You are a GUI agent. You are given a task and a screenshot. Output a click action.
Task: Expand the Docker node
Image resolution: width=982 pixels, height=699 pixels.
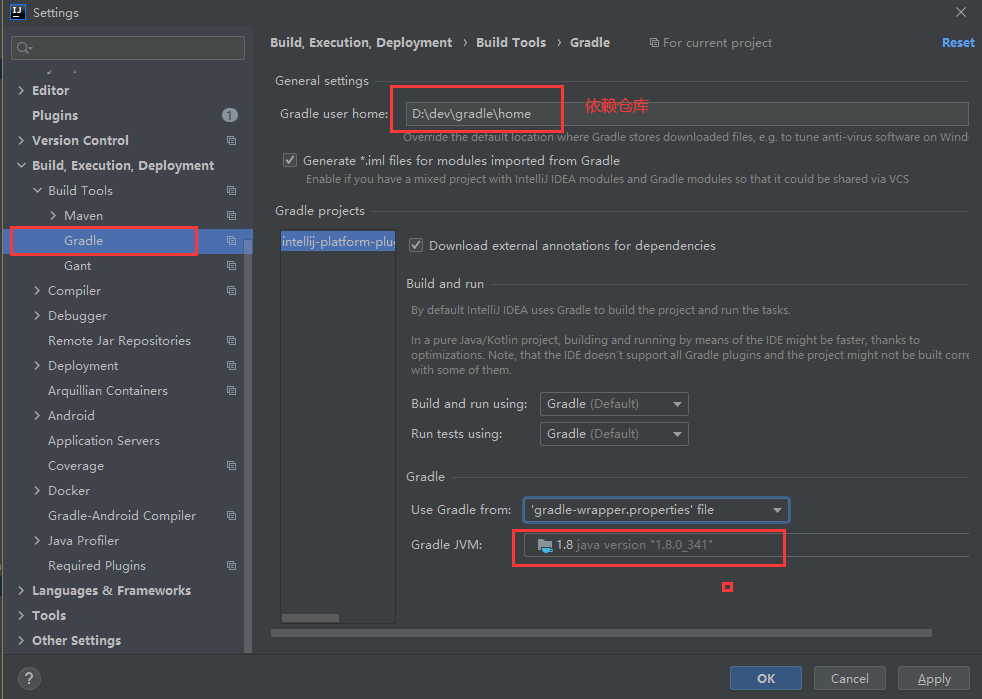37,490
